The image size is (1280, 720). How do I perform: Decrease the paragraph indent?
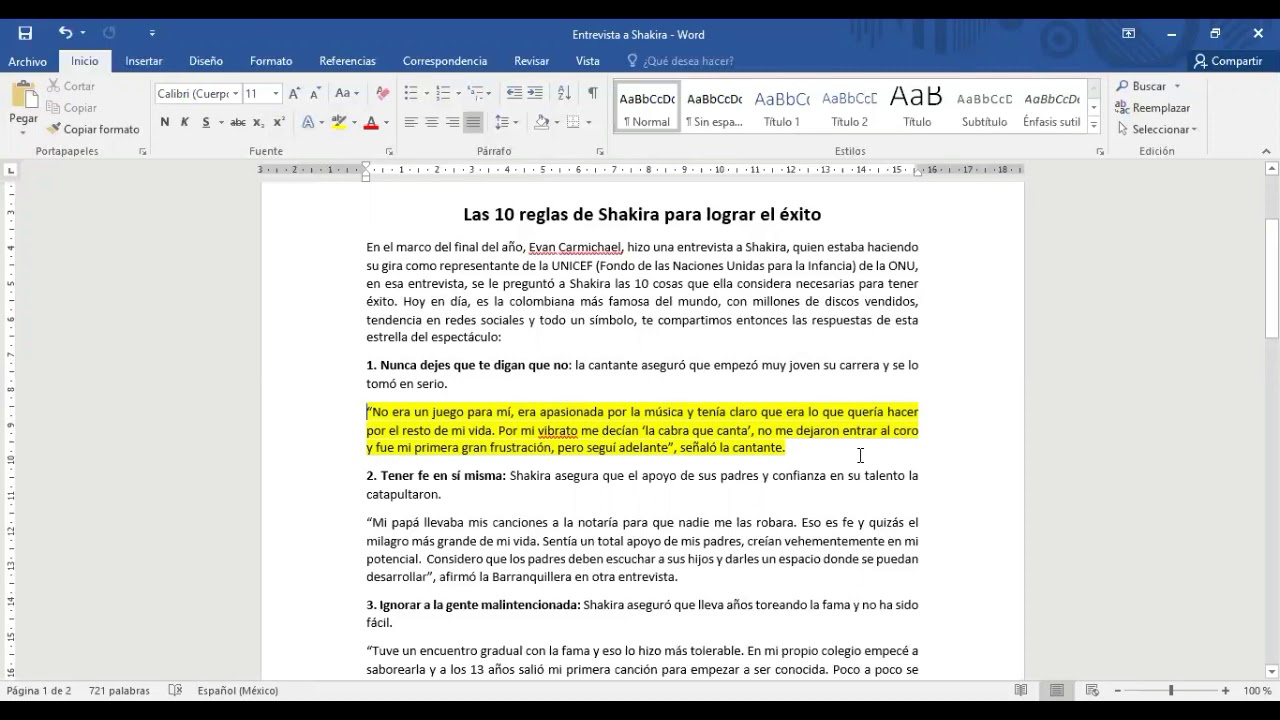(x=514, y=93)
